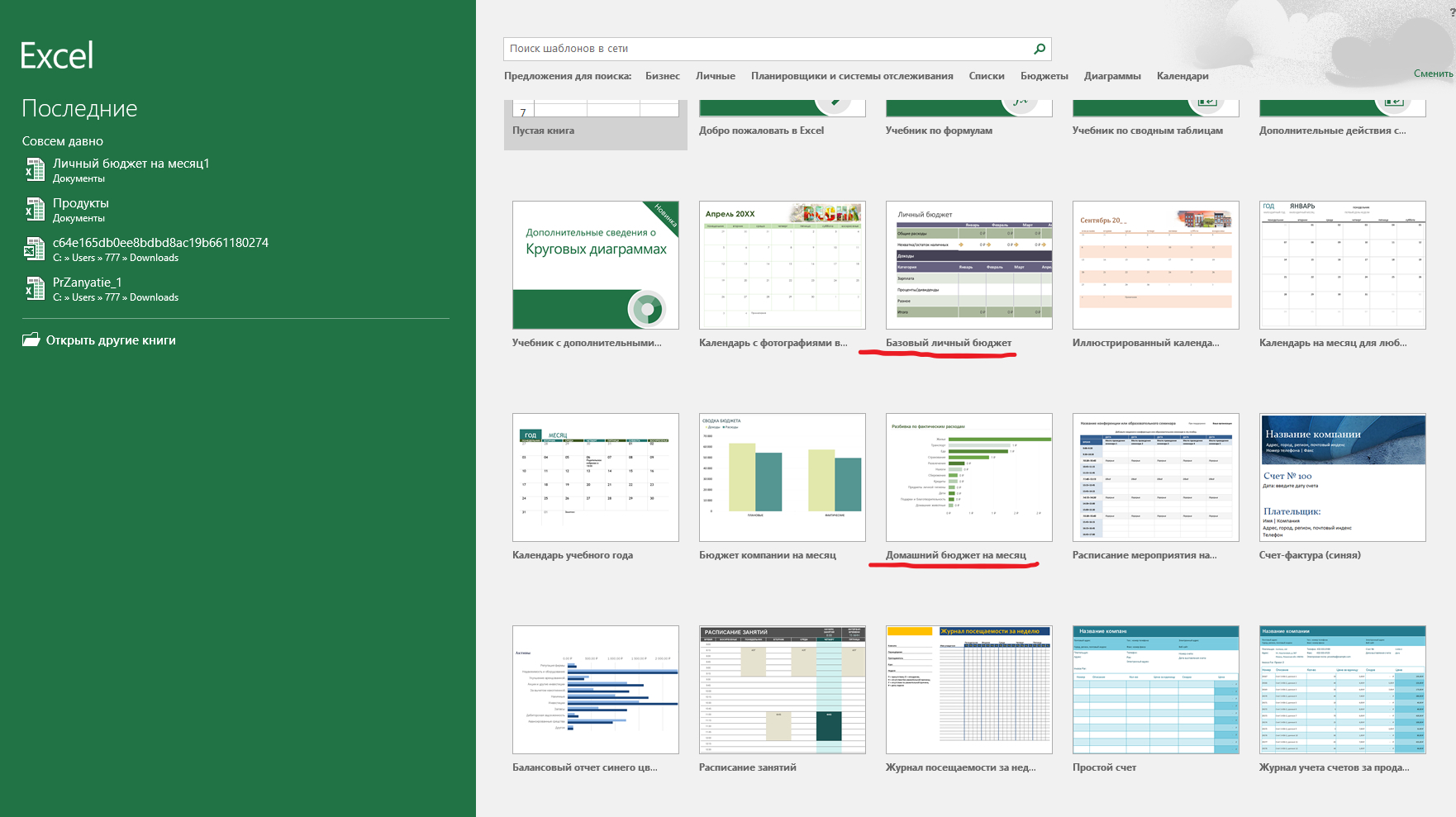Screen dimensions: 1456x817
Task: Open Расписание занятий template thumbnail
Action: tap(783, 690)
